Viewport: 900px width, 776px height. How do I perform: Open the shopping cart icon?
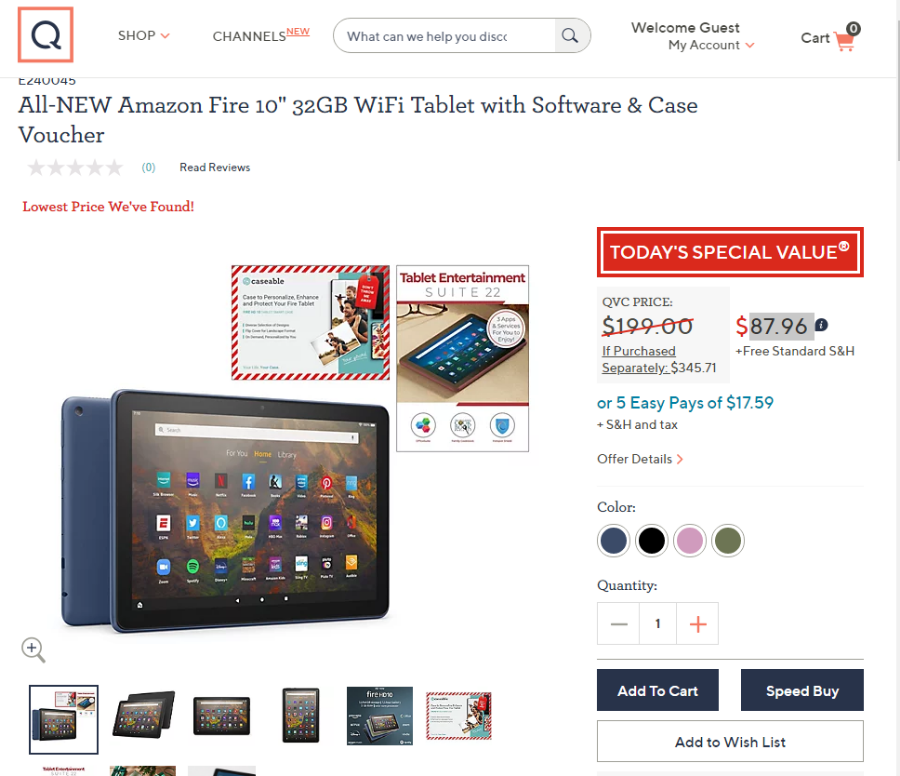[x=845, y=37]
